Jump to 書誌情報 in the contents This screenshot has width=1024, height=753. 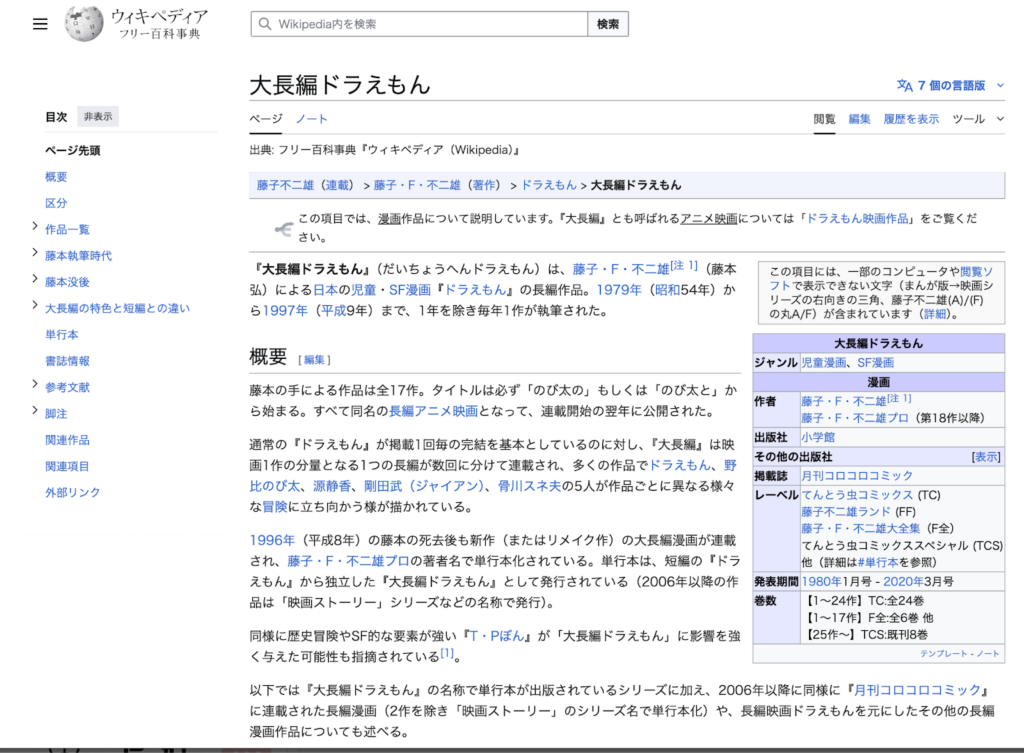click(67, 361)
